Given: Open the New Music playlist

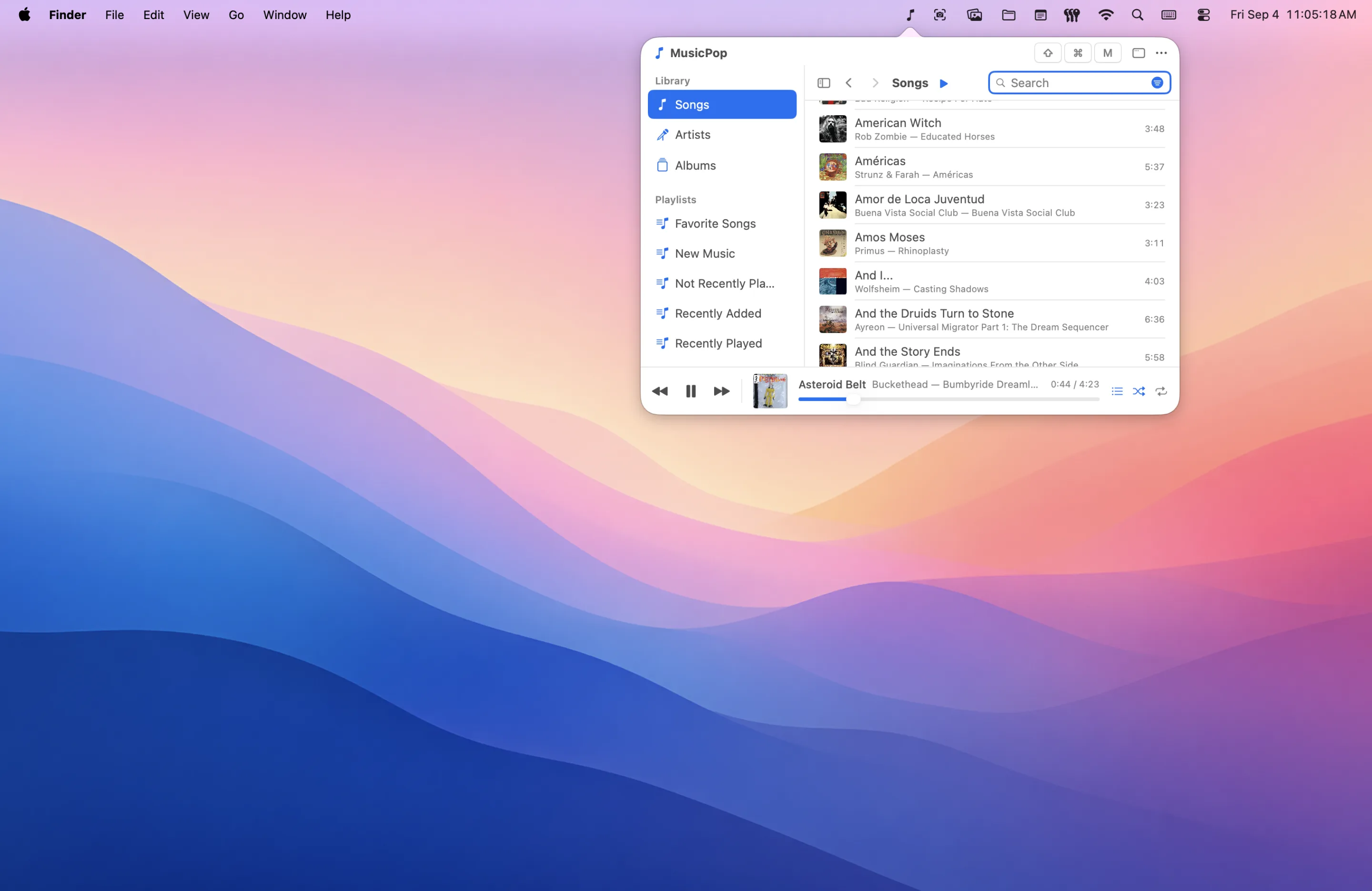Looking at the screenshot, I should 722,253.
